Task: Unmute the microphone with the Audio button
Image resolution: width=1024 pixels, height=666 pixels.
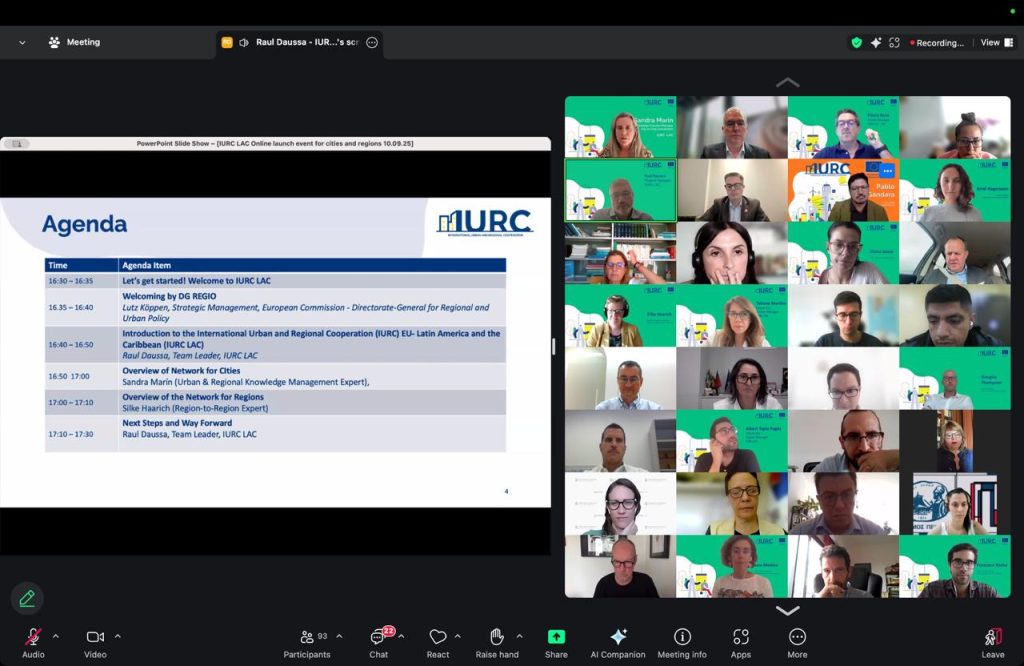Action: pos(33,641)
